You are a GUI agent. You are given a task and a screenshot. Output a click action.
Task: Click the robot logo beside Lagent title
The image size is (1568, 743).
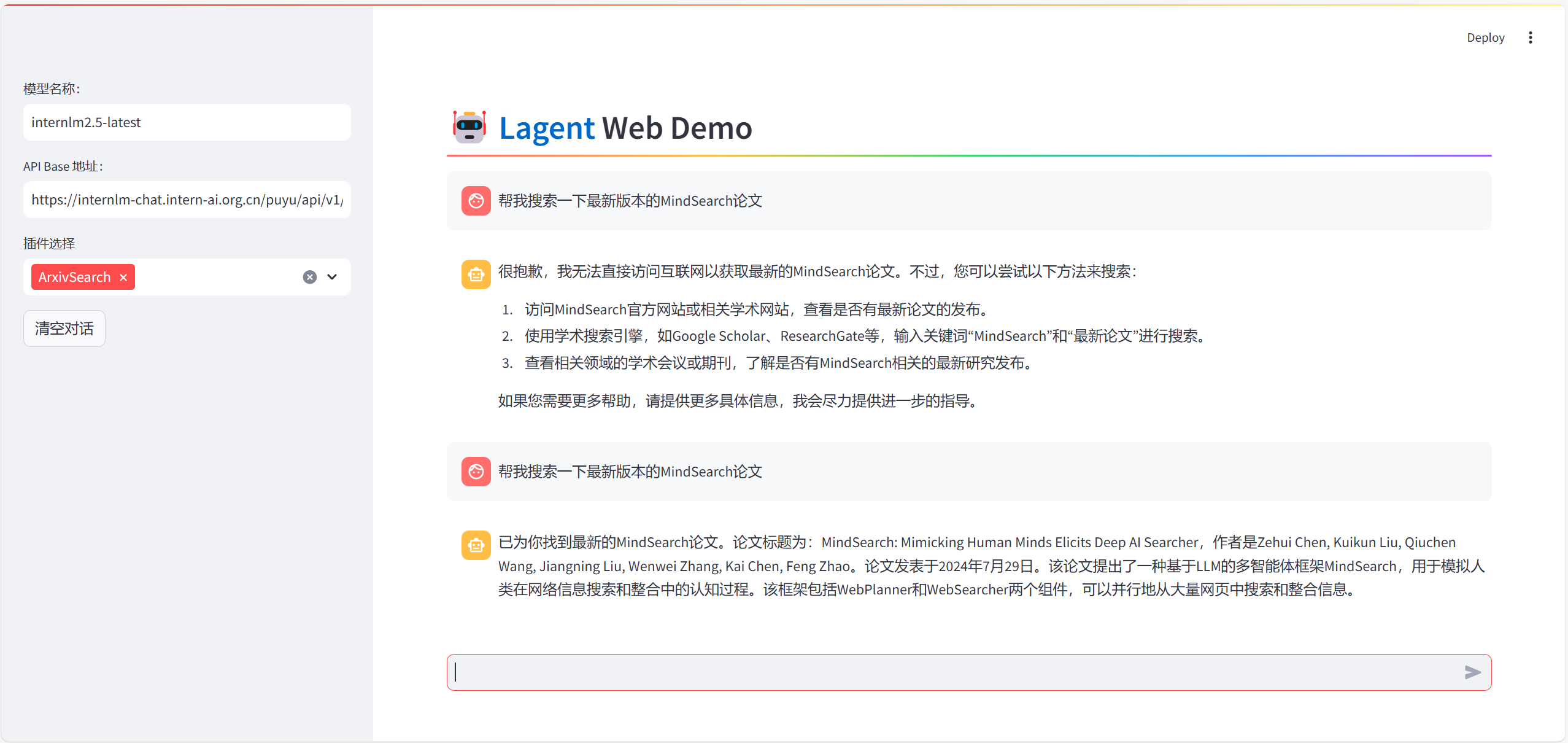[469, 127]
